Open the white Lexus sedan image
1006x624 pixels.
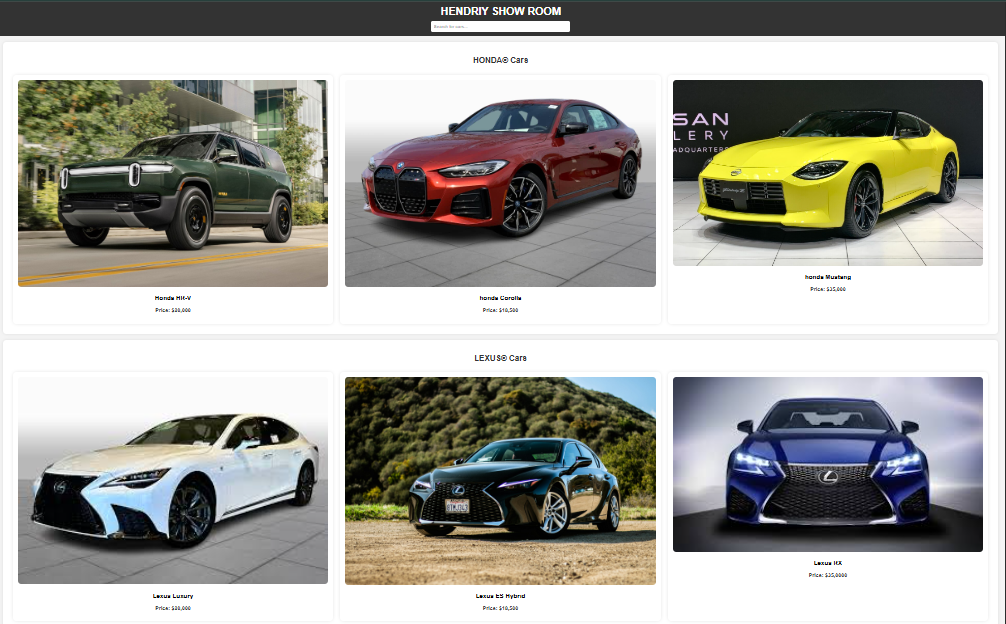173,480
